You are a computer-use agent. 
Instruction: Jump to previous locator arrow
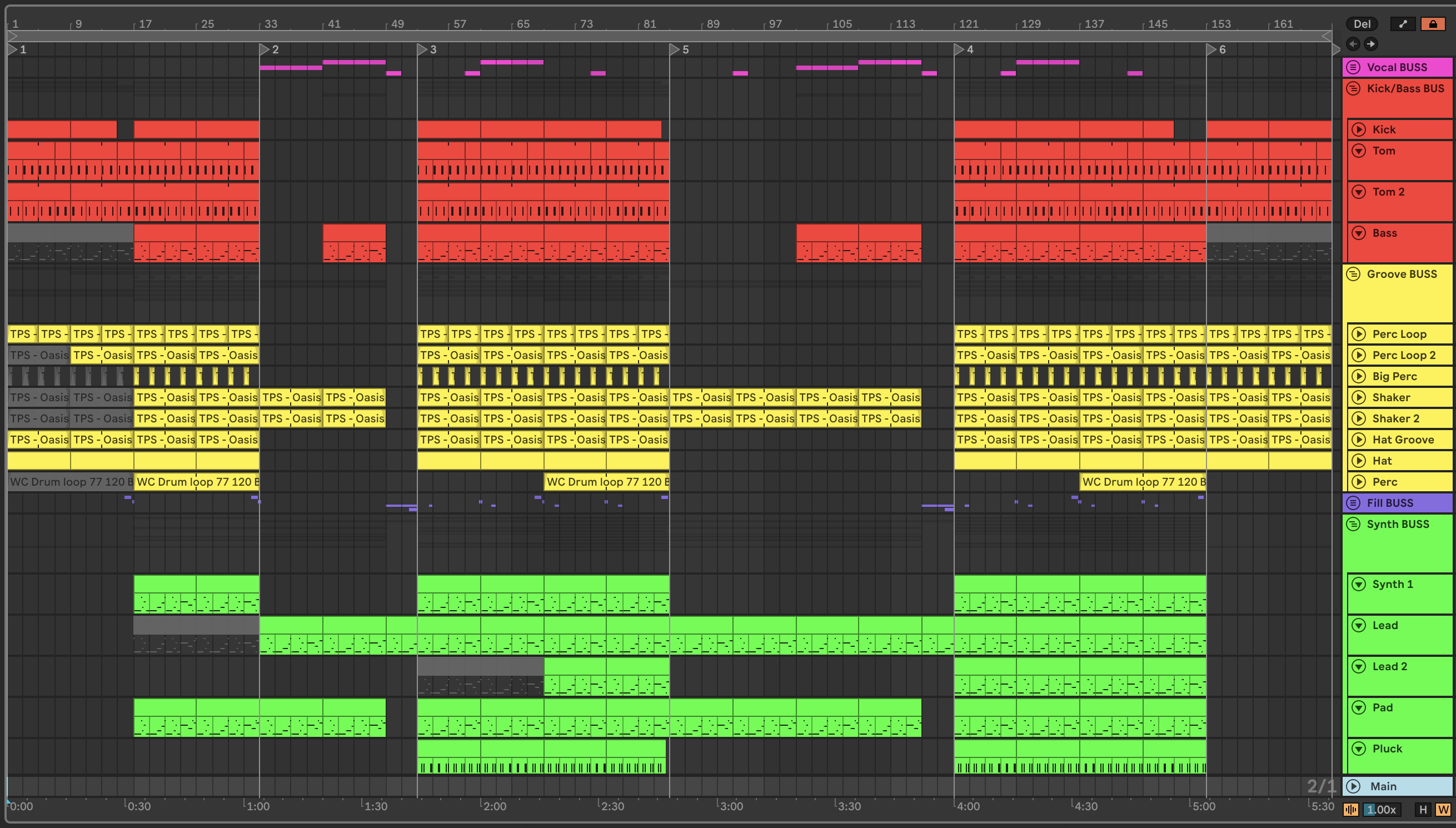(x=1353, y=44)
